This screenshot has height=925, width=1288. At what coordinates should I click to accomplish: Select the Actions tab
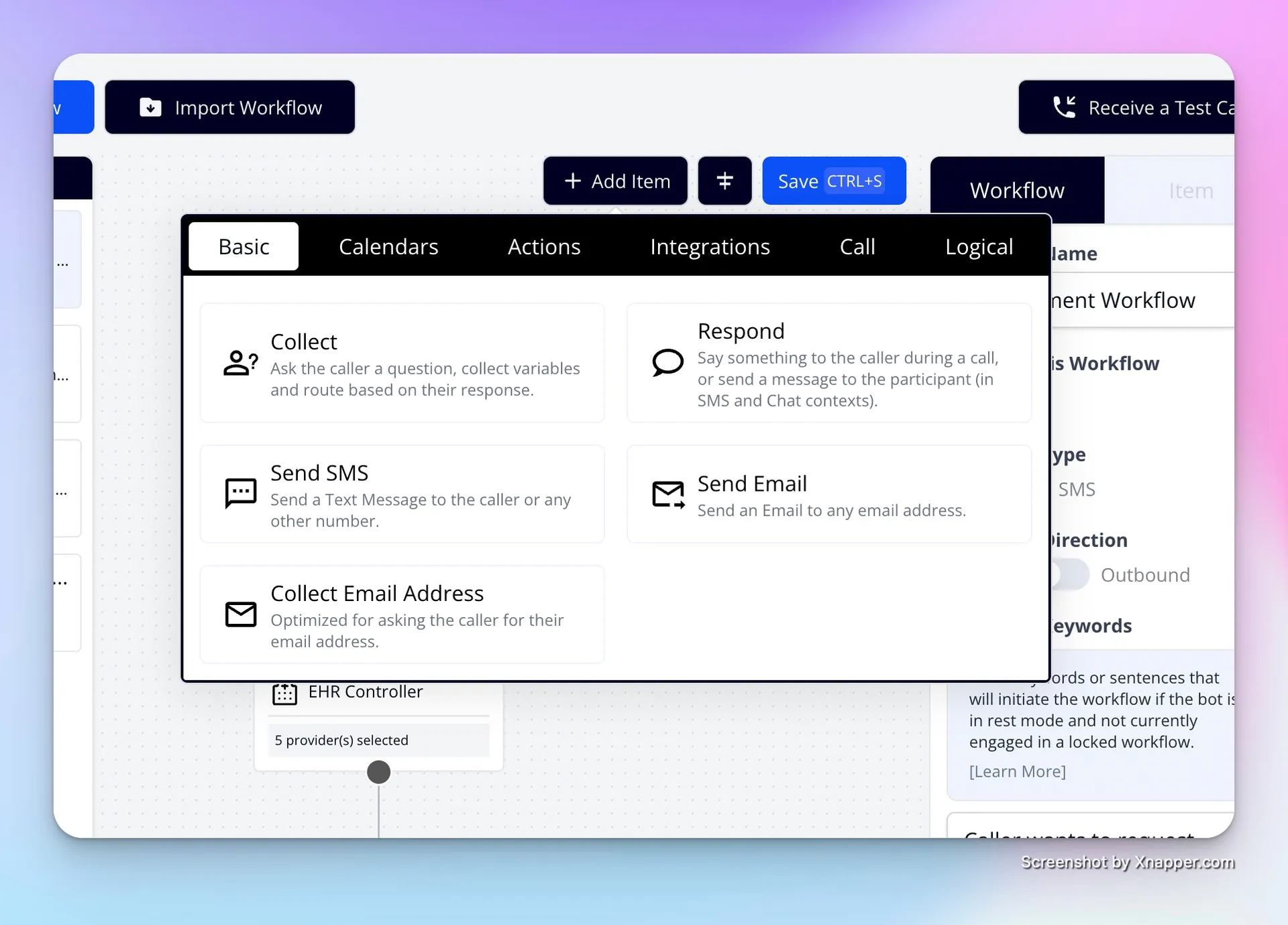pyautogui.click(x=544, y=246)
